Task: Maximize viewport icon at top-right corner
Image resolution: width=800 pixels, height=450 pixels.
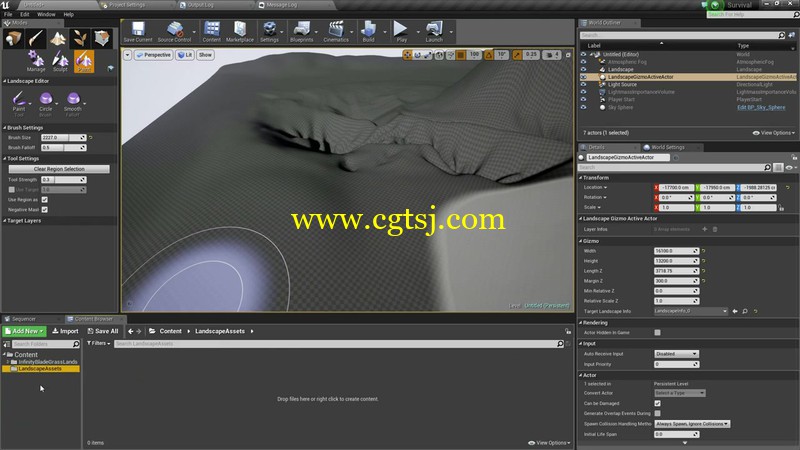Action: (568, 55)
